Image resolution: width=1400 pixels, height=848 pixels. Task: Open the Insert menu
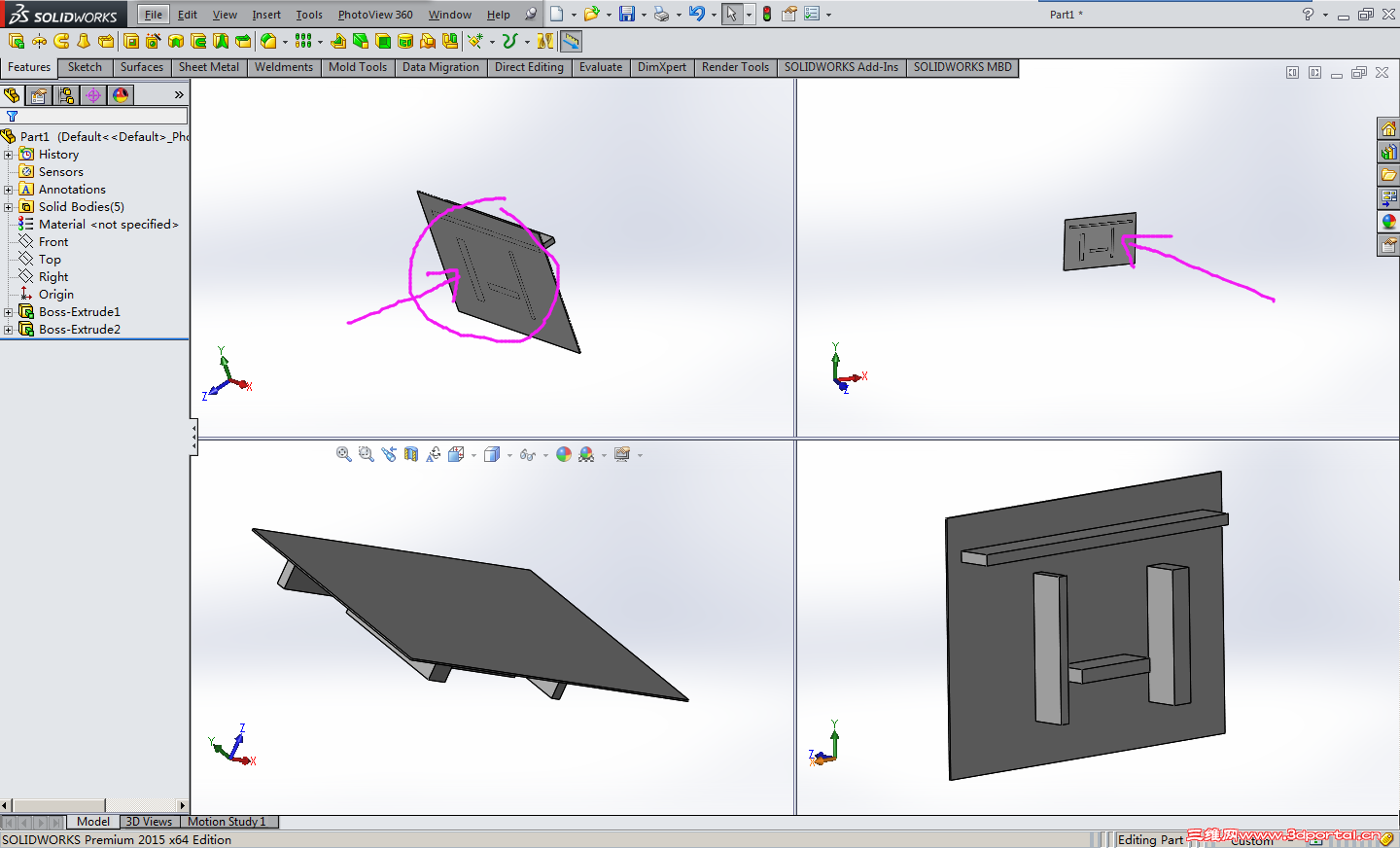(x=266, y=15)
